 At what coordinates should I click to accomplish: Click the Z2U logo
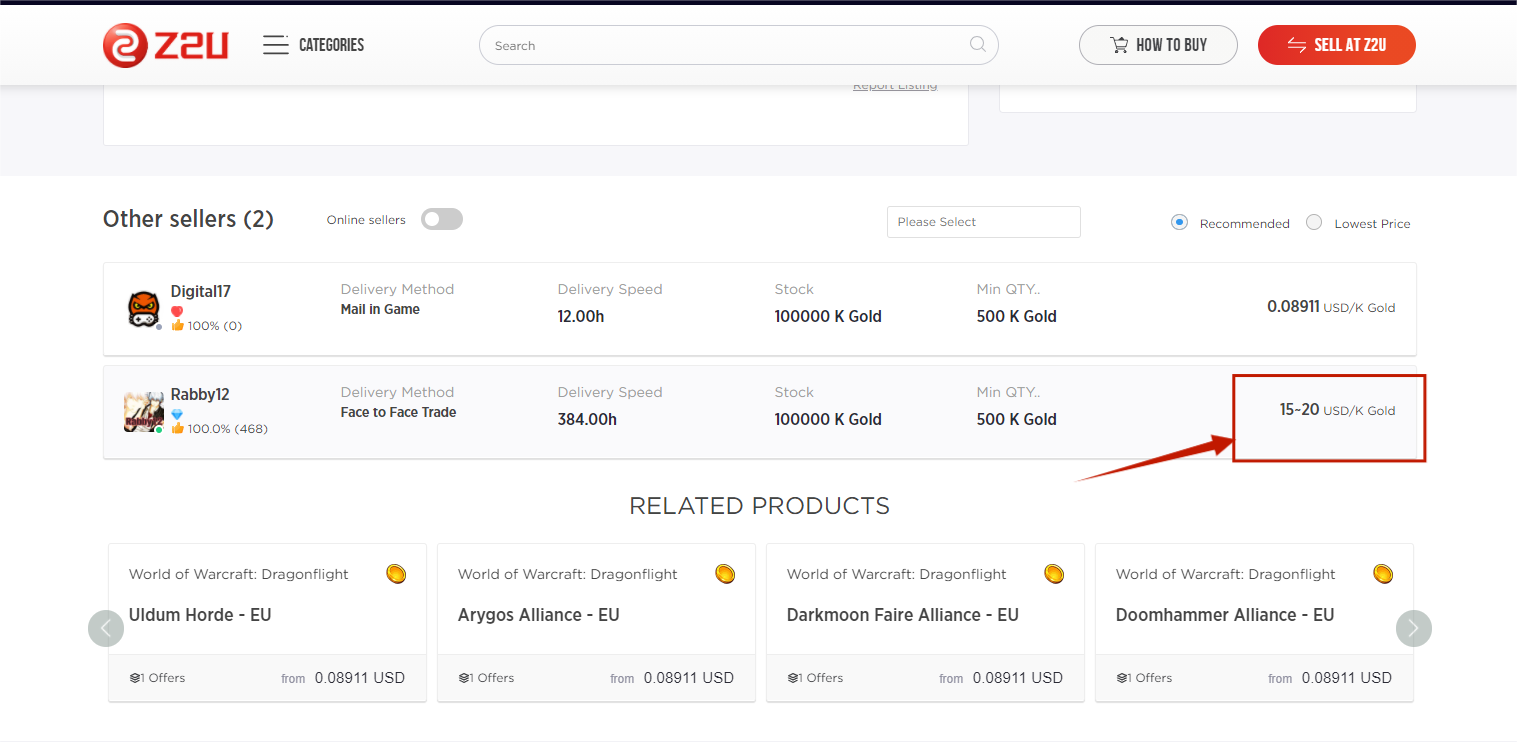pyautogui.click(x=166, y=45)
